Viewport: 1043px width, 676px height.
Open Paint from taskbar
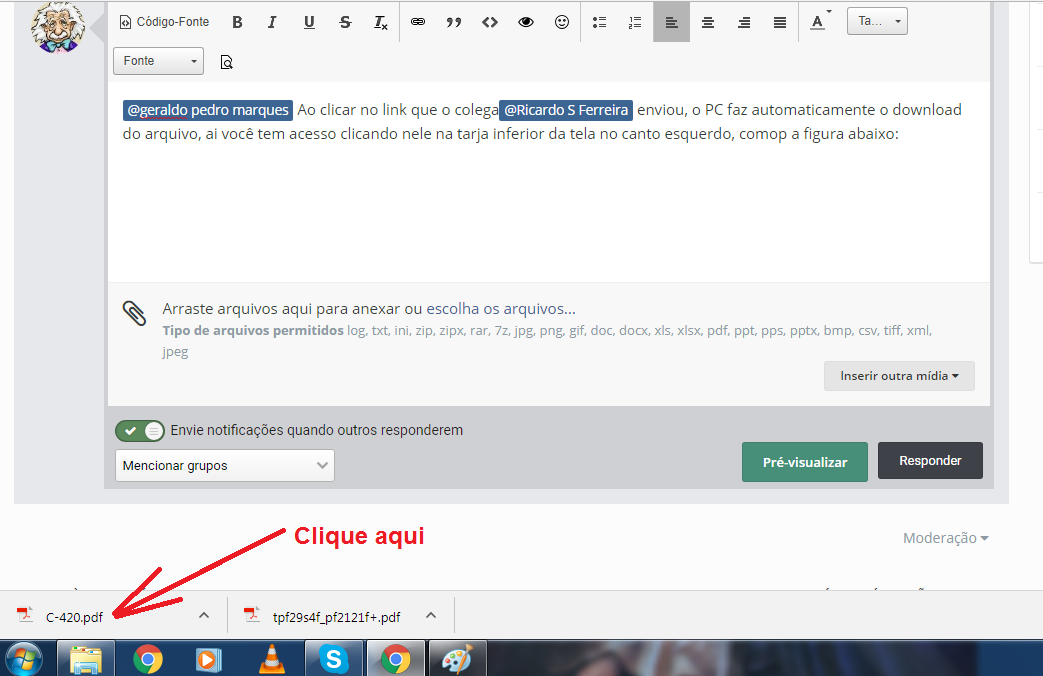458,659
